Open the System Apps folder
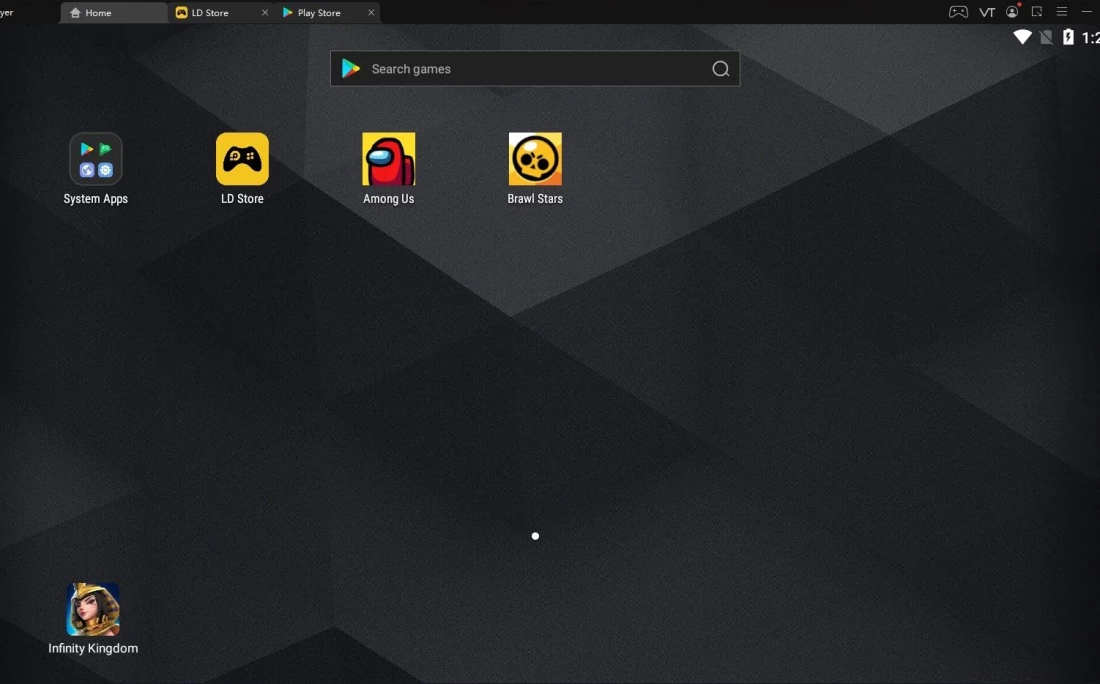This screenshot has width=1100, height=684. click(x=95, y=160)
